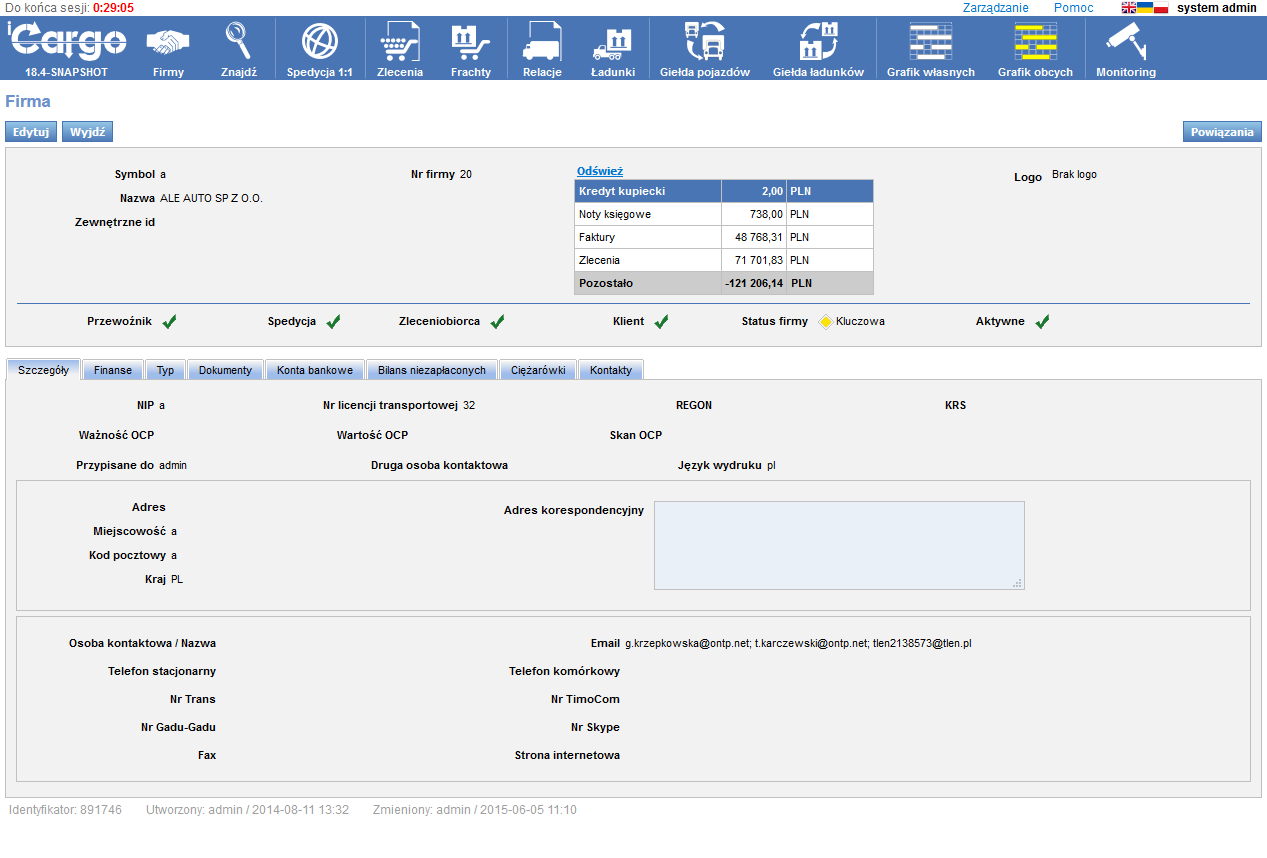
Task: Open Relacje truck icon
Action: click(x=542, y=42)
